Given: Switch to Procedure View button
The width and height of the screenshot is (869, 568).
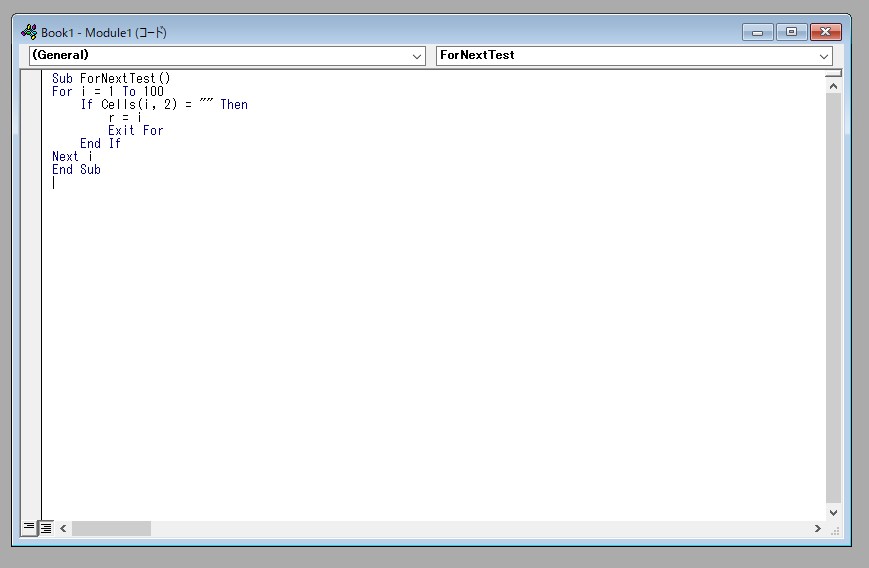Looking at the screenshot, I should (x=29, y=528).
